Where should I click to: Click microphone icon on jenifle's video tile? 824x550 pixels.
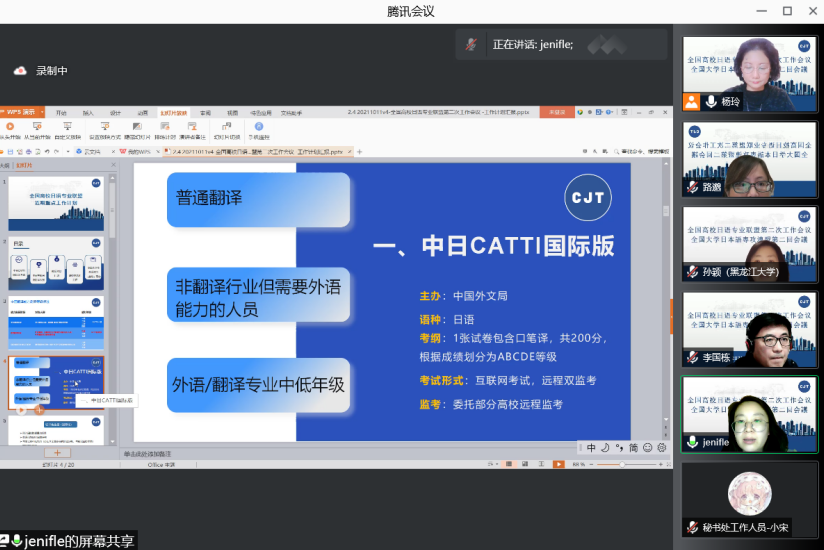point(693,442)
